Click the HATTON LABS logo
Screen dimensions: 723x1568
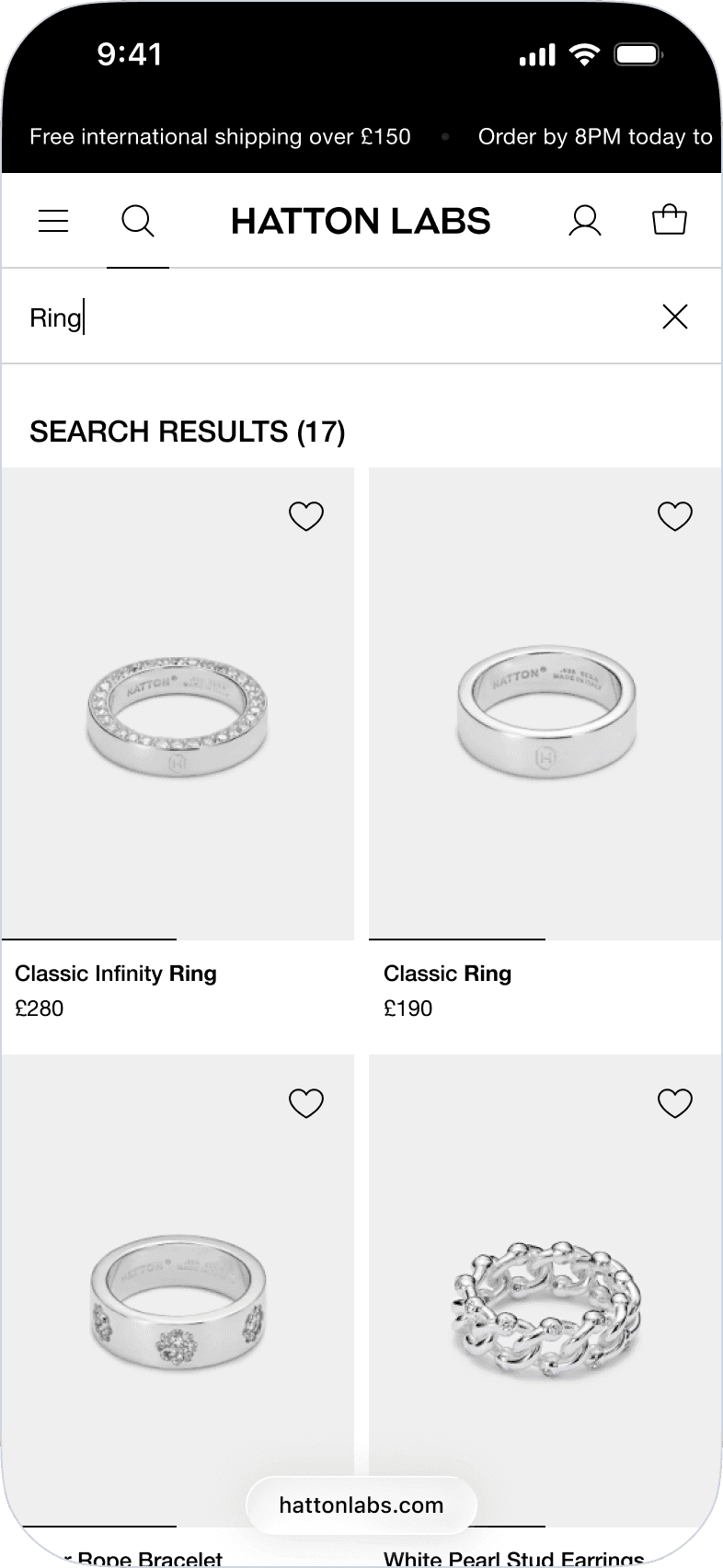click(361, 221)
